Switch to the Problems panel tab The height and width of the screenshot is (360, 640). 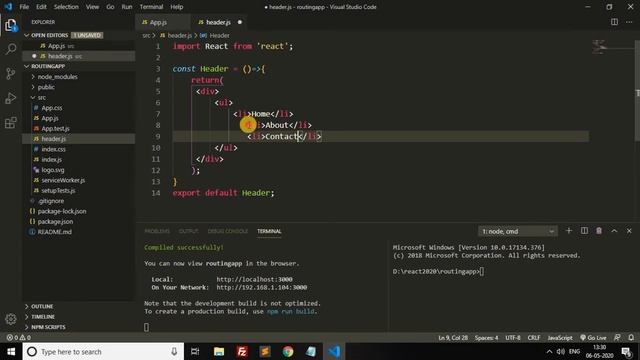click(x=157, y=231)
